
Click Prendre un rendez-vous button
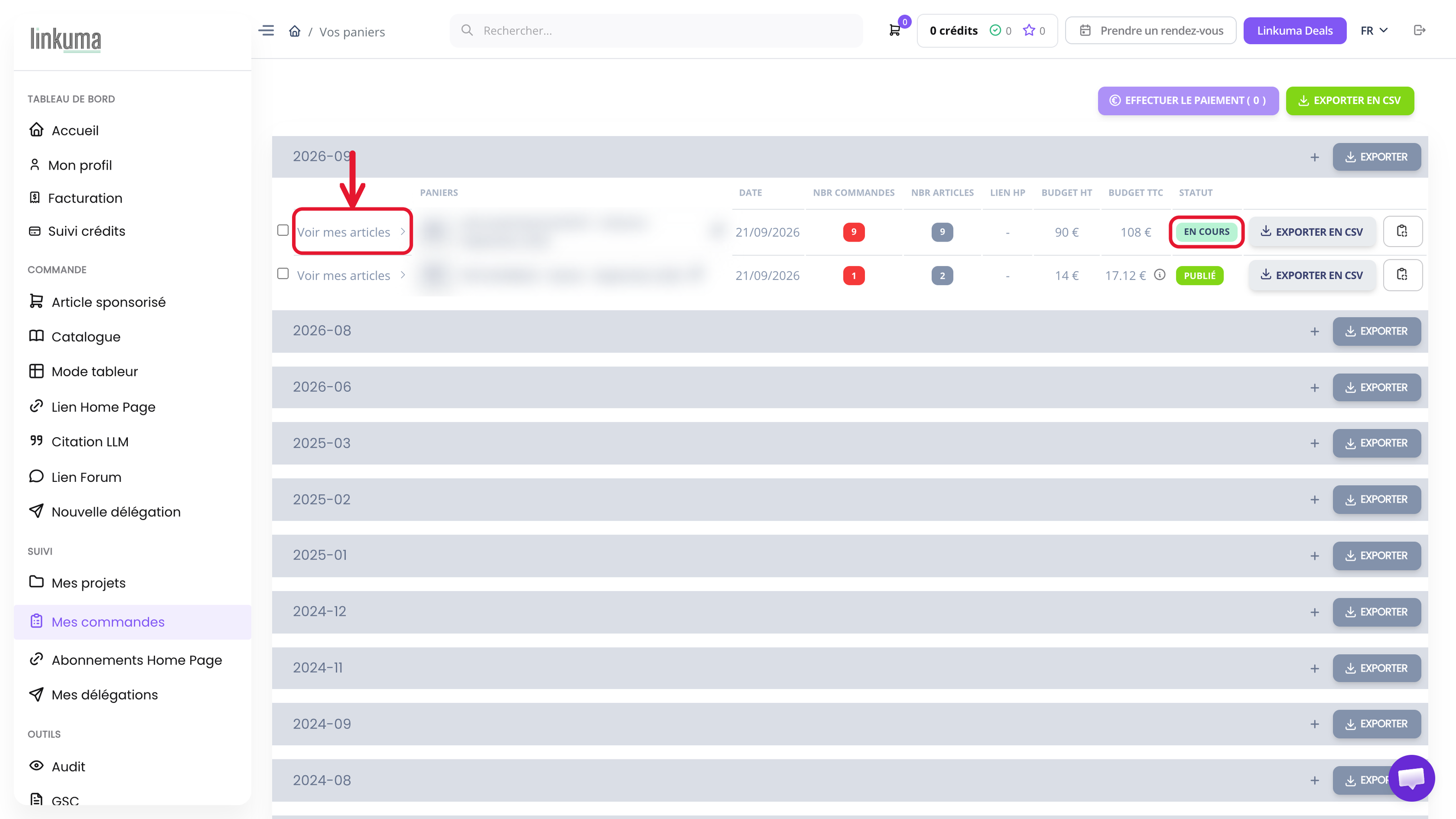click(1150, 30)
